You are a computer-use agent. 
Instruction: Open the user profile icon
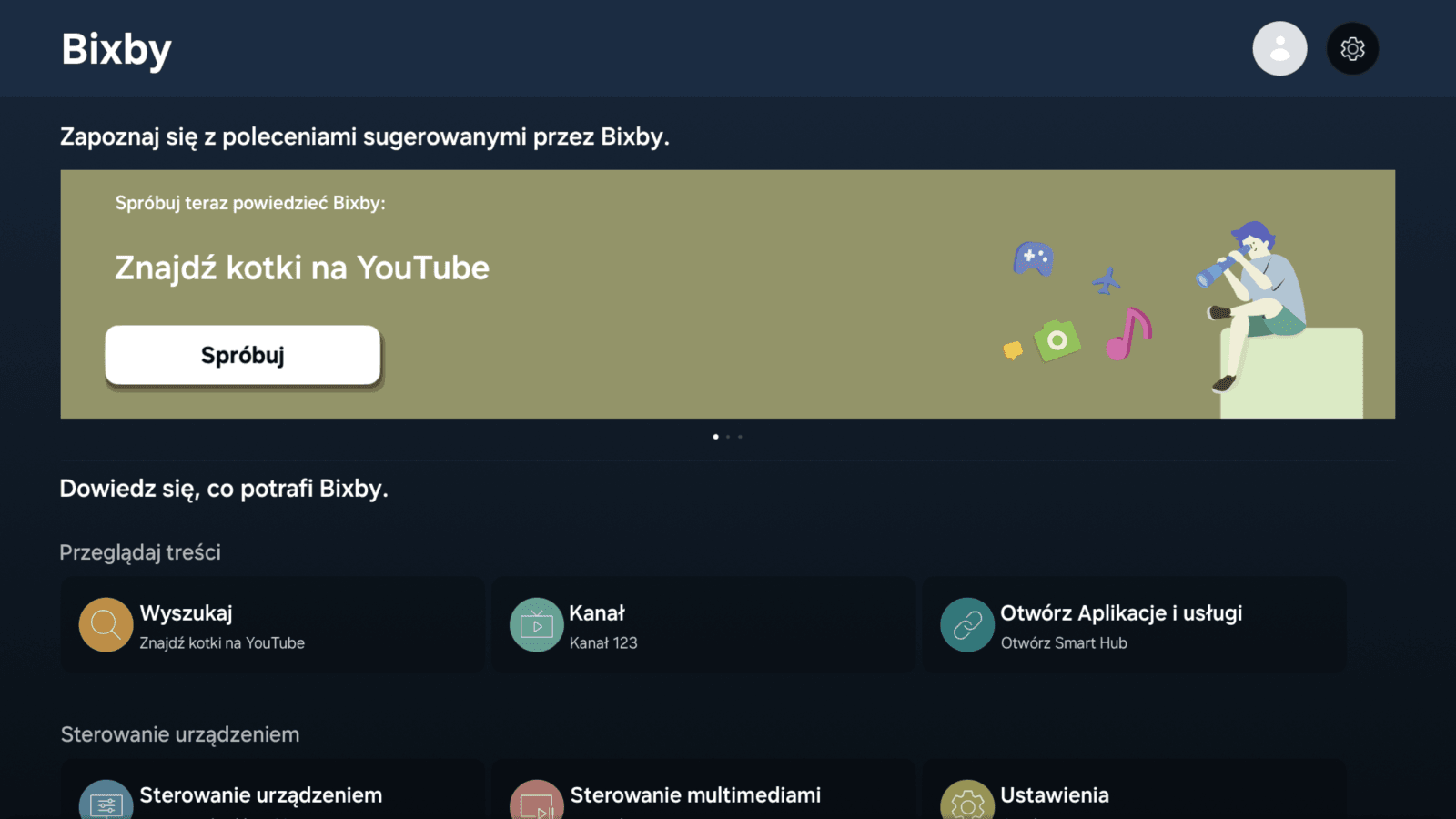tap(1279, 48)
